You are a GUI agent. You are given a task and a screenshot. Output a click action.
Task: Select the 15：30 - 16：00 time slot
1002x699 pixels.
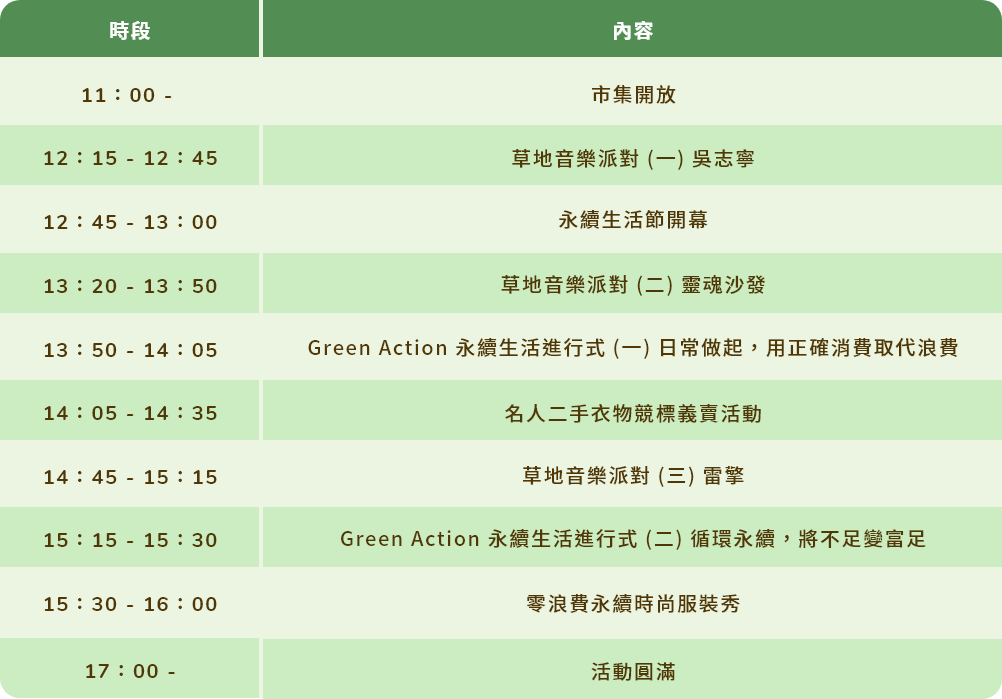[130, 604]
